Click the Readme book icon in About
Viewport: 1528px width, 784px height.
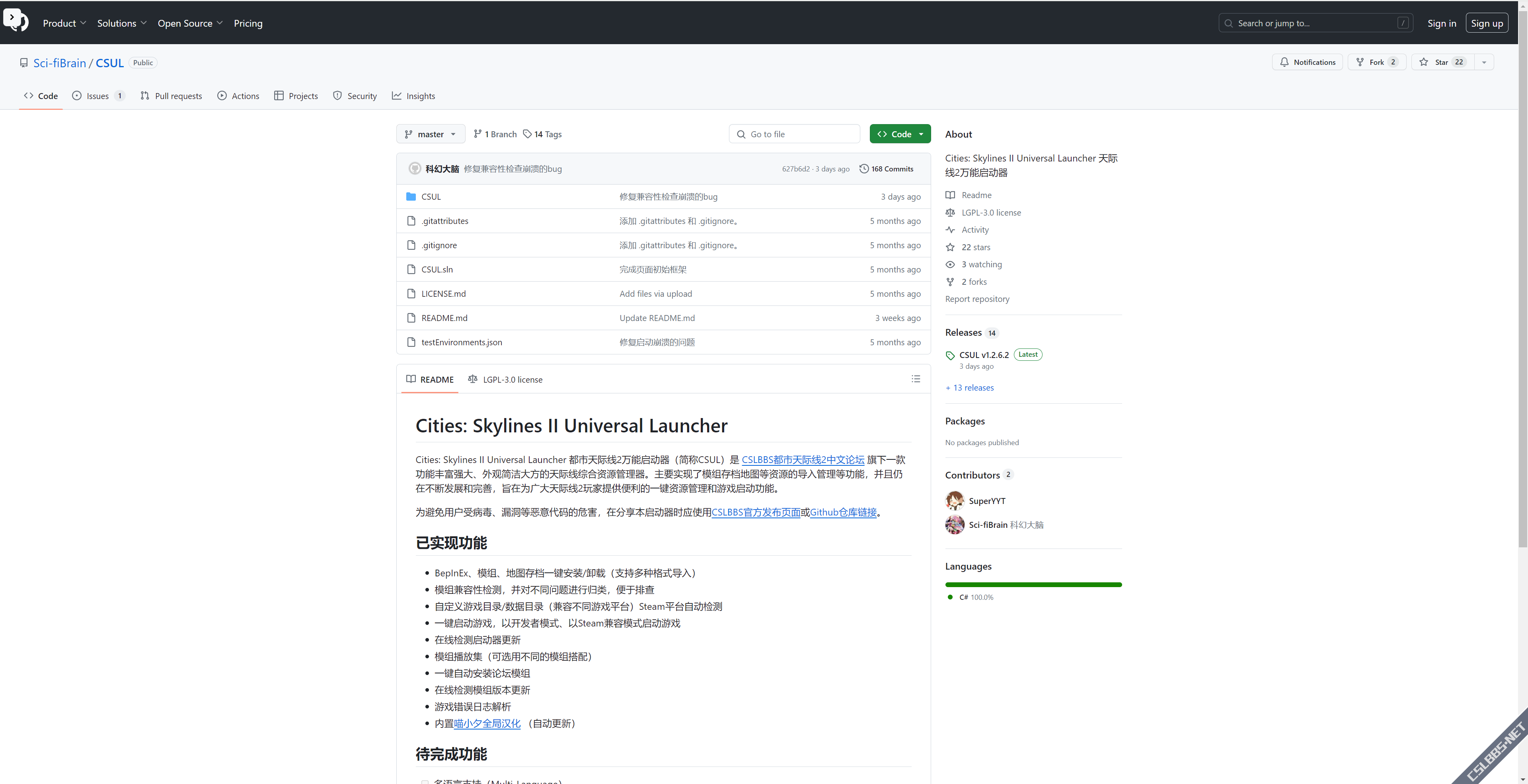click(950, 195)
